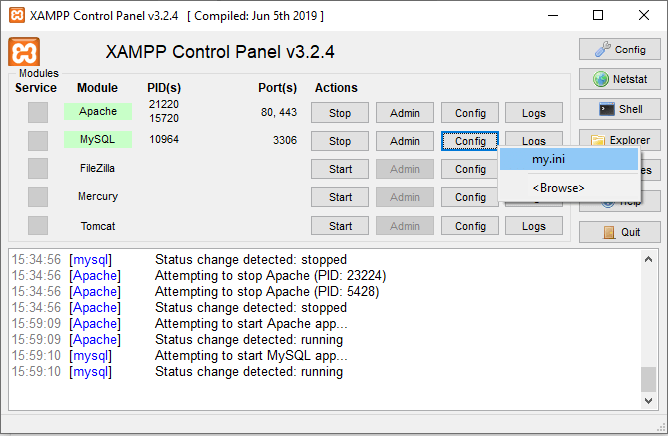The height and width of the screenshot is (436, 668).
Task: Open Apache Config dropdown
Action: 470,113
